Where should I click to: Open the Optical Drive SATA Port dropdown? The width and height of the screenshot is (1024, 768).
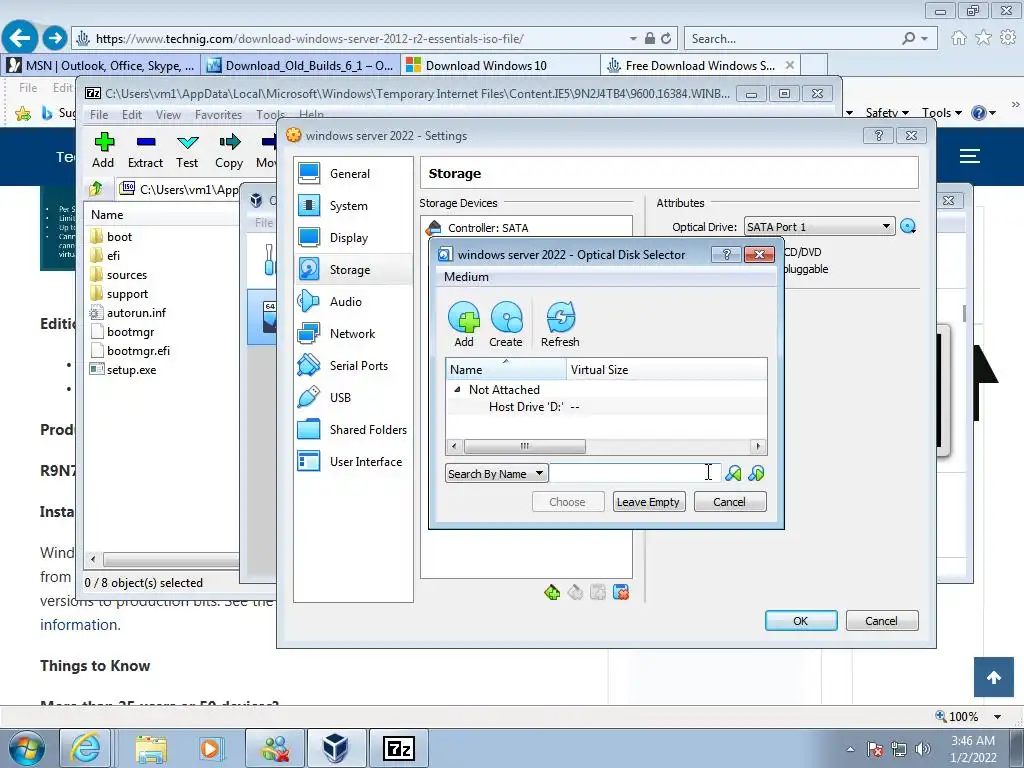click(819, 227)
